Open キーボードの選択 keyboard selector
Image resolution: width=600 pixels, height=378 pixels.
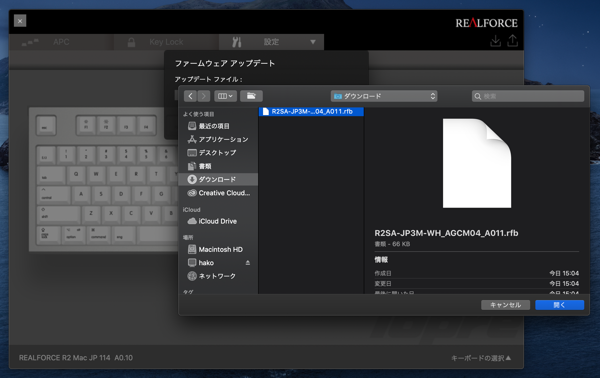[x=481, y=358]
